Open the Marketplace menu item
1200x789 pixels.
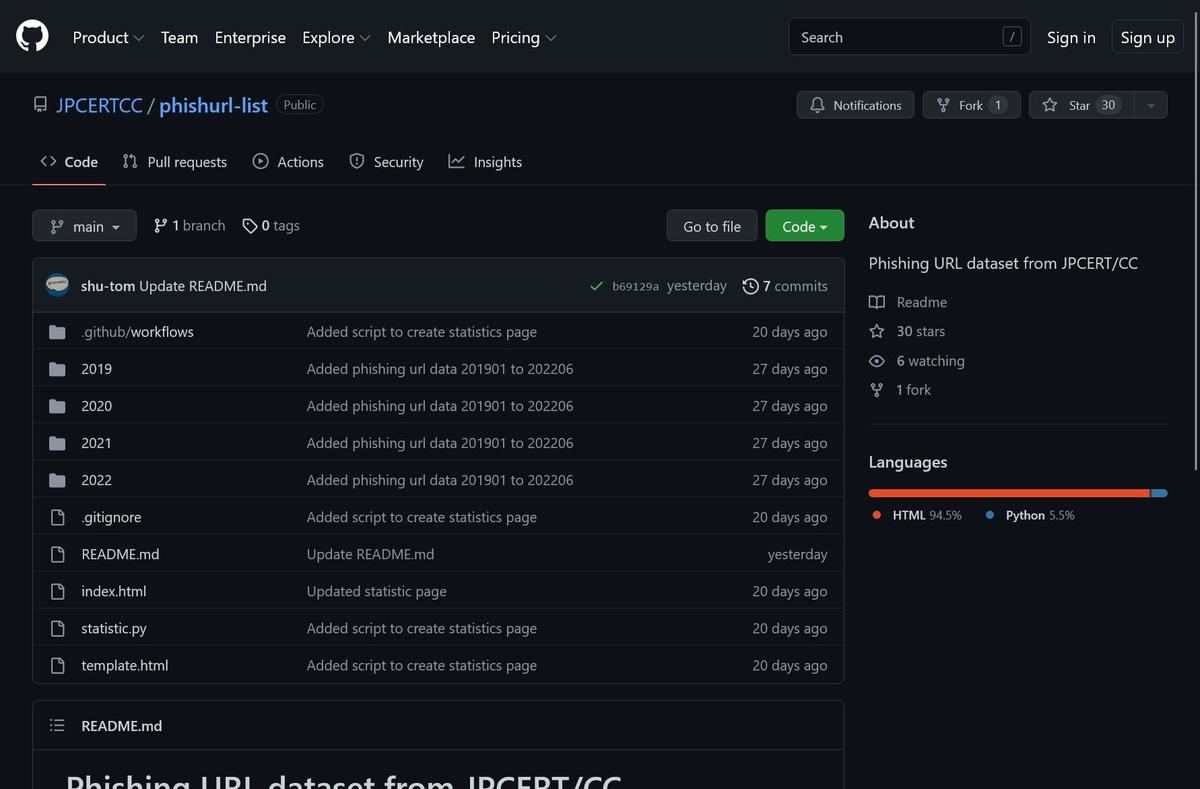431,37
